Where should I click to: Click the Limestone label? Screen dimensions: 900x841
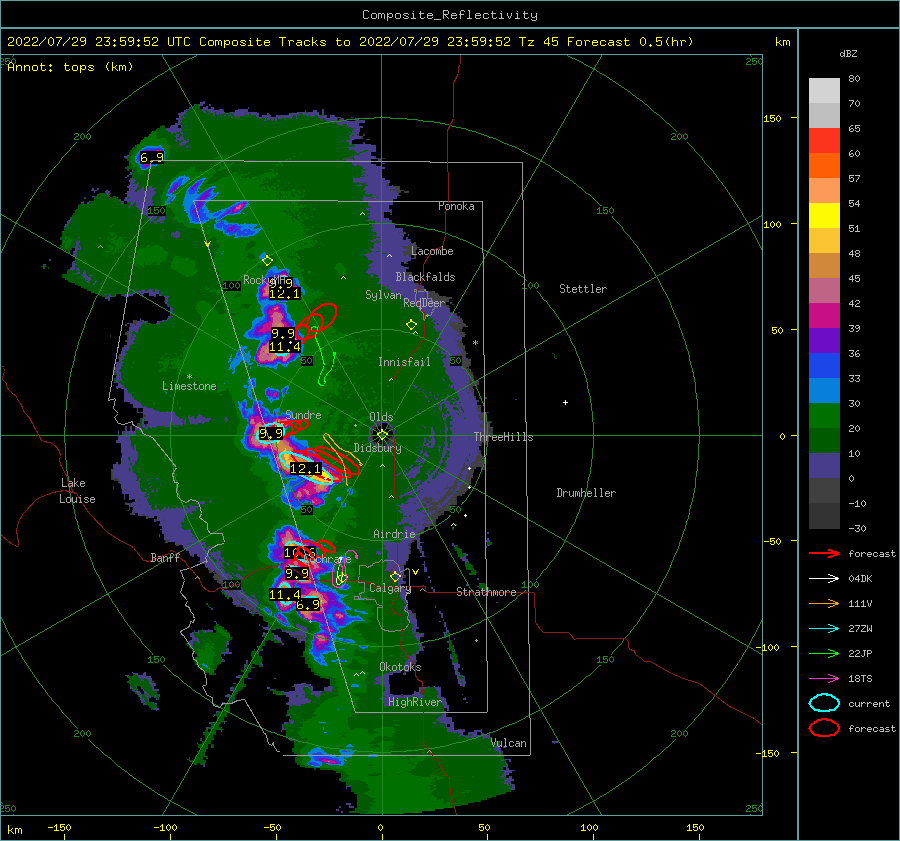189,386
